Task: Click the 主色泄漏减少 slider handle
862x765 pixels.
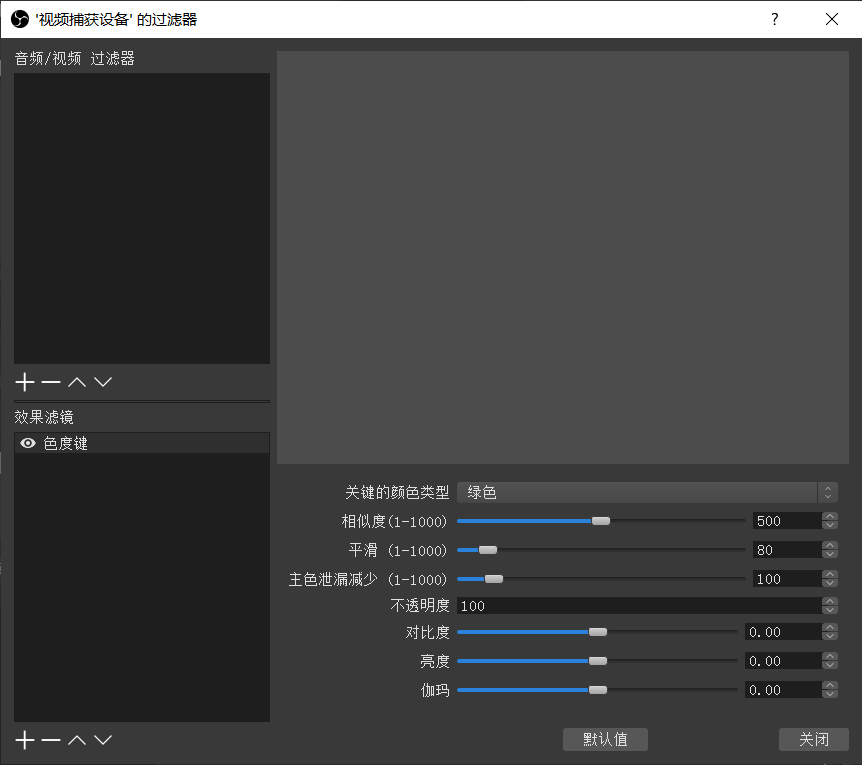Action: pyautogui.click(x=494, y=579)
